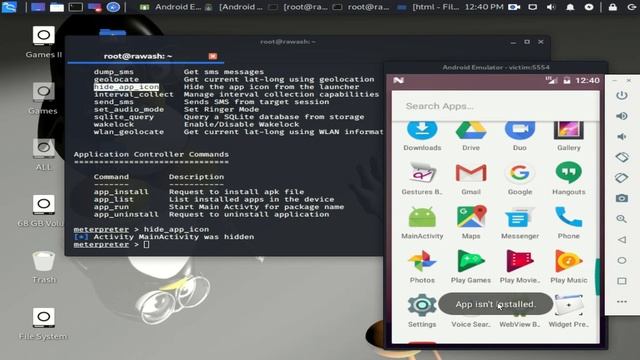Screen dimensions: 640x360
Task: Take an emulator screenshot with camera icon
Action: (x=622, y=198)
